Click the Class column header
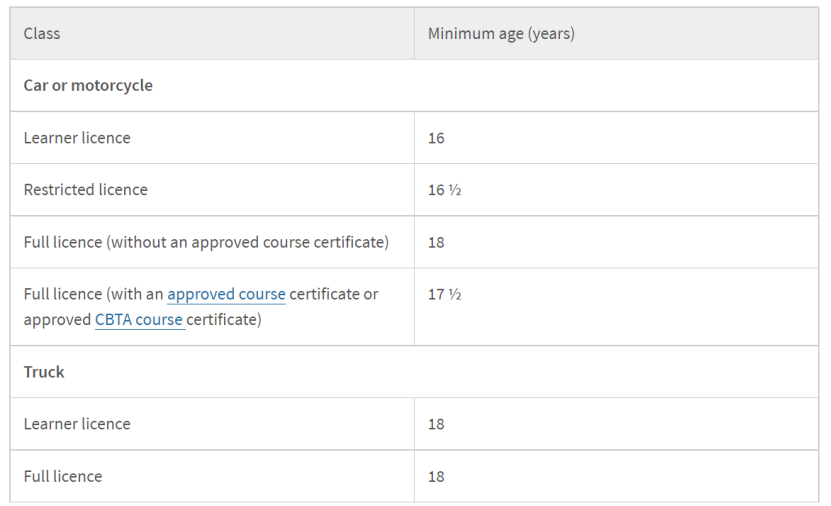The height and width of the screenshot is (506, 831). pyautogui.click(x=42, y=34)
